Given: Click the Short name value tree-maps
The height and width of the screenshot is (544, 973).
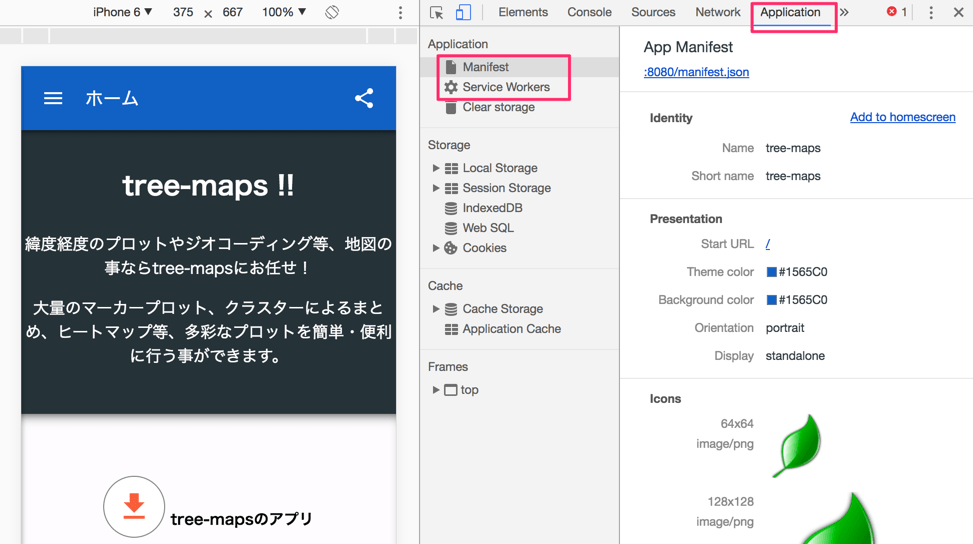Looking at the screenshot, I should click(793, 176).
